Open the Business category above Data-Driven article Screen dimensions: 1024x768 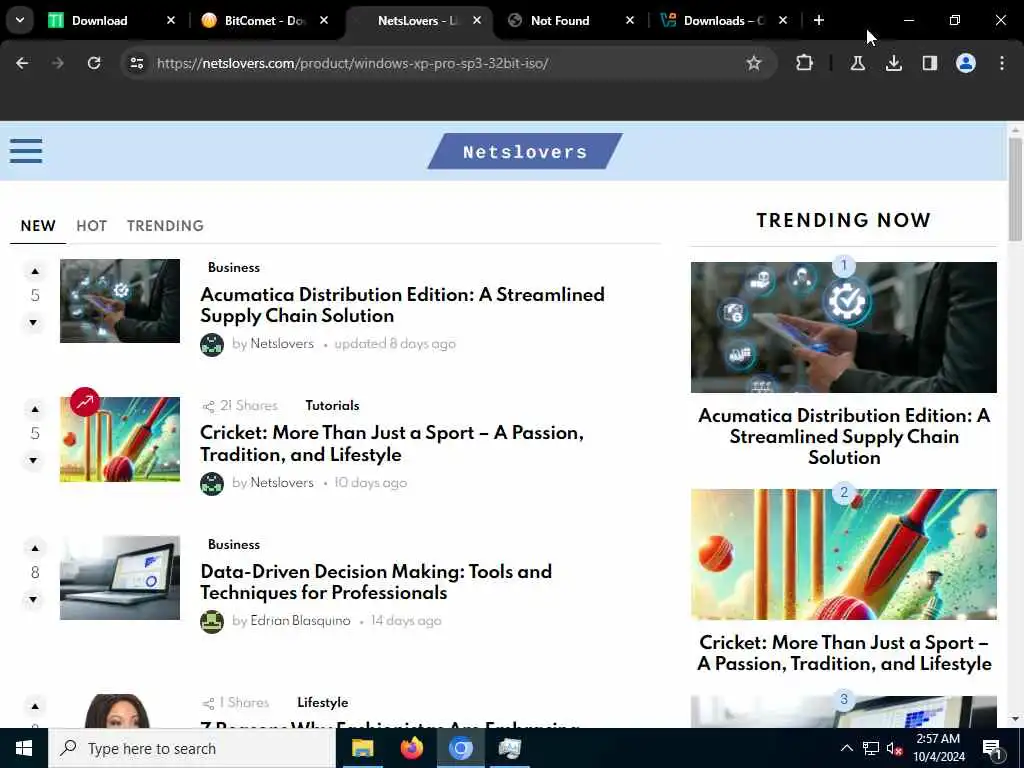click(234, 545)
